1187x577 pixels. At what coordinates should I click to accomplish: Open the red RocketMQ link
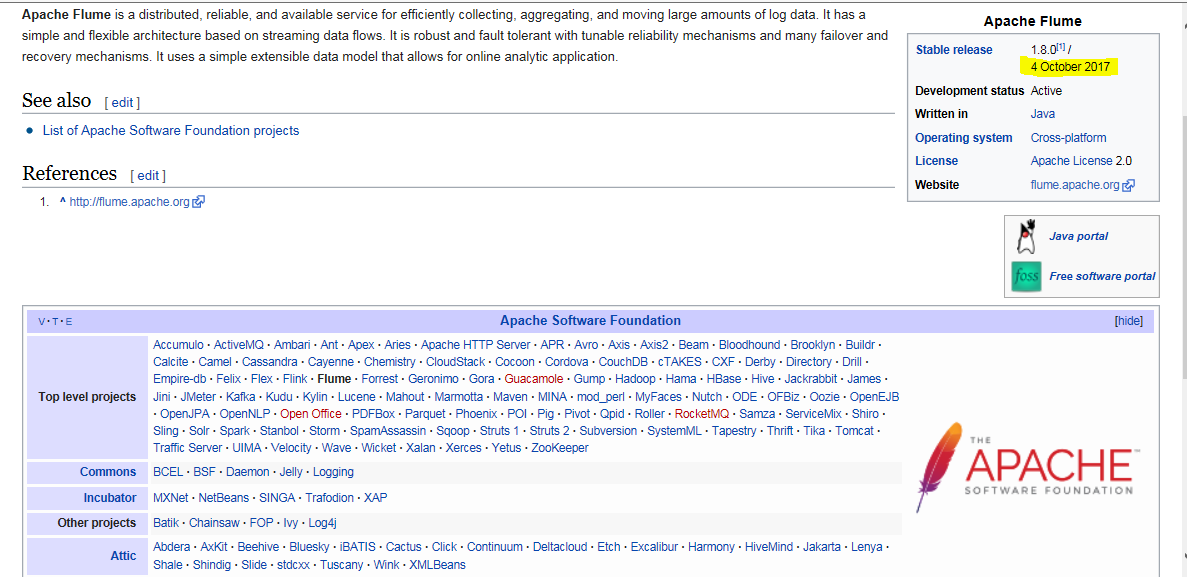click(x=702, y=413)
